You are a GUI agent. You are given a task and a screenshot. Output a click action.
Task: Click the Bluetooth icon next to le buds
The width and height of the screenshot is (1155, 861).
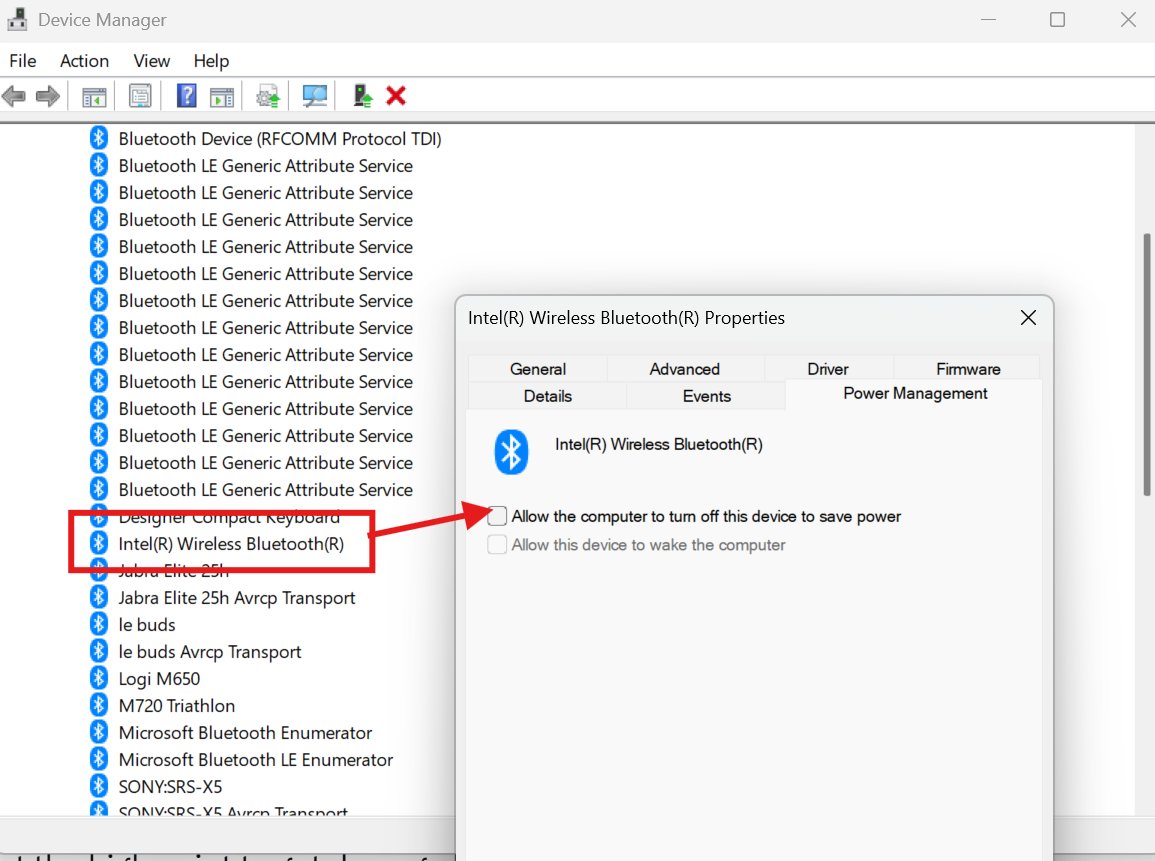[x=99, y=625]
